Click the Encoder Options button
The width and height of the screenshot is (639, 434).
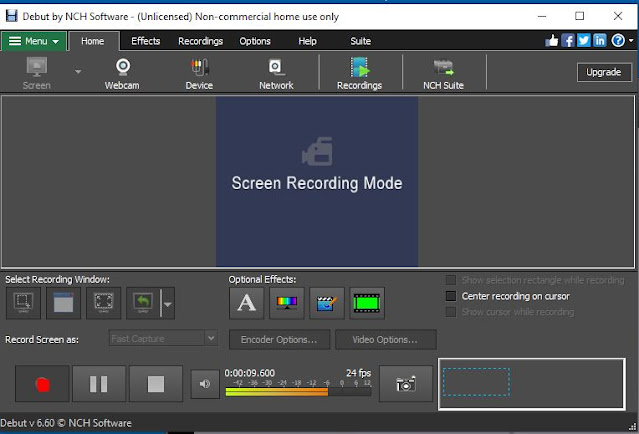pos(279,339)
